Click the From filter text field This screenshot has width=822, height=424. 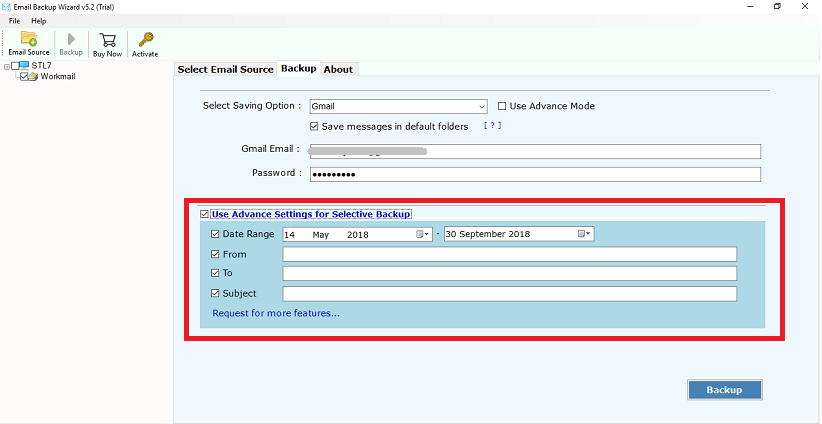510,254
